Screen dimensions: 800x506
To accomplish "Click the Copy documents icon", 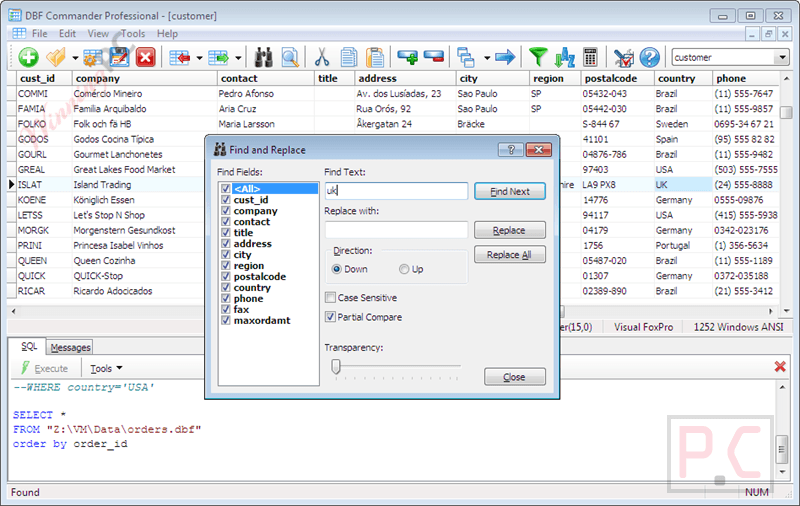I will (x=348, y=58).
